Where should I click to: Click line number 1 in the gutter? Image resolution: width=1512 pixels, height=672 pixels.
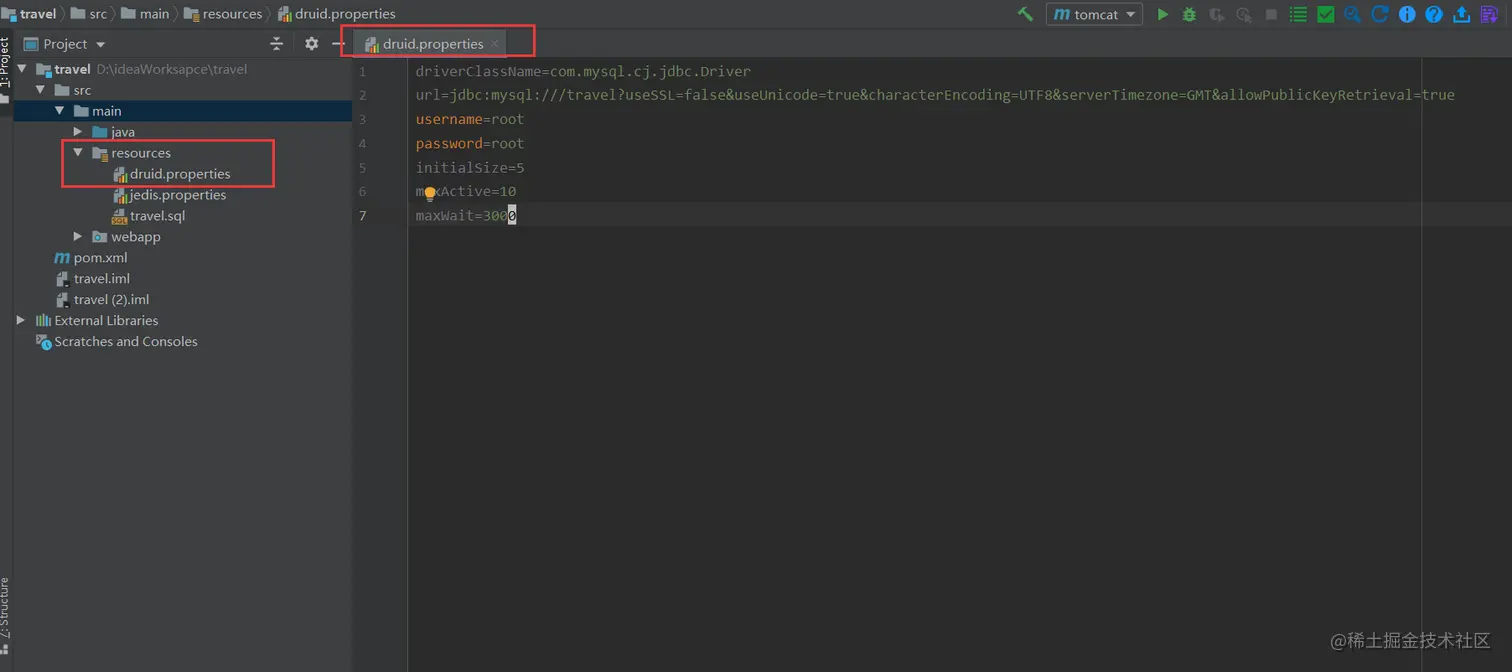point(363,72)
